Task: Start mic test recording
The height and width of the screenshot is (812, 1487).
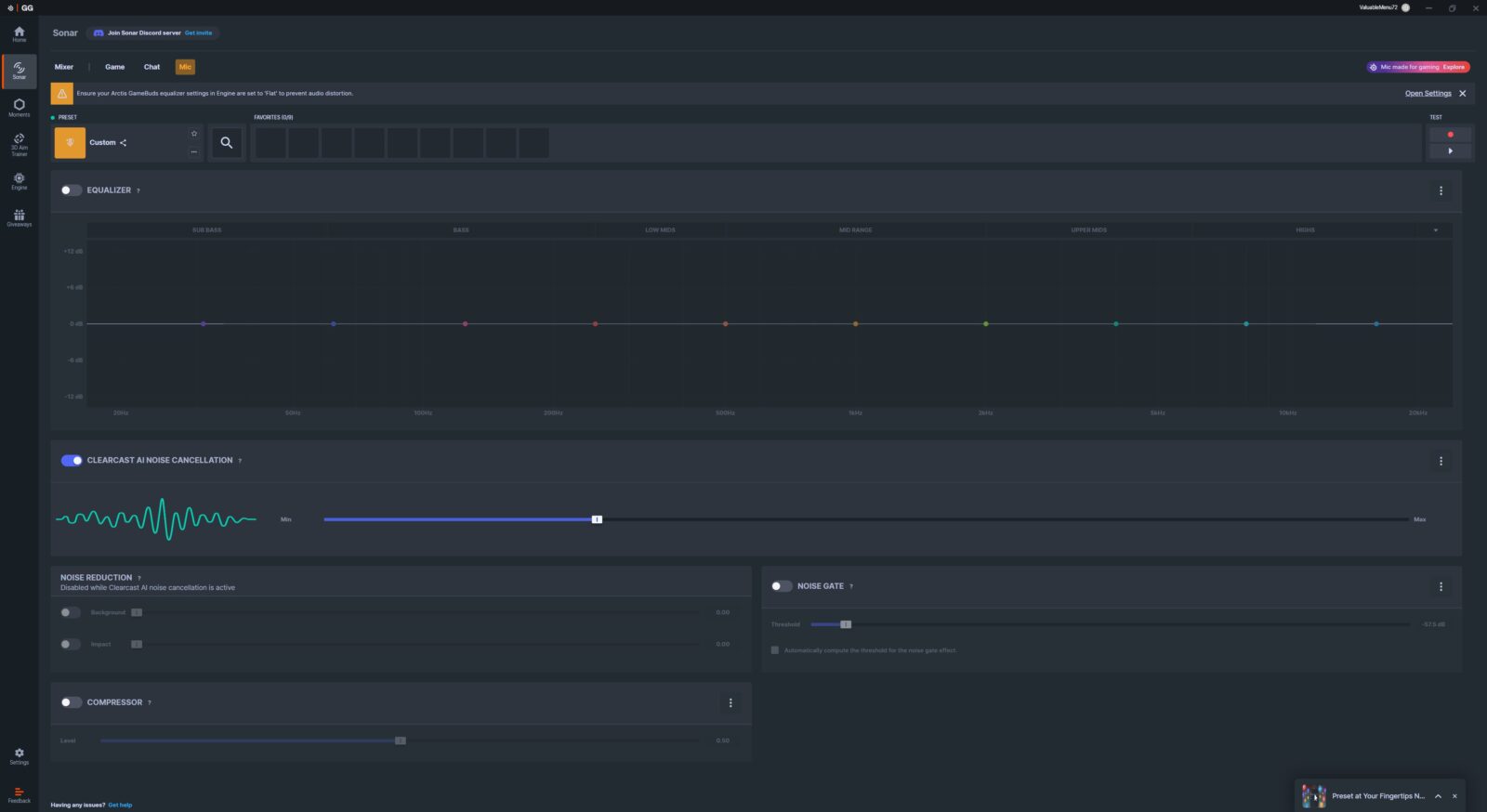Action: pyautogui.click(x=1450, y=135)
